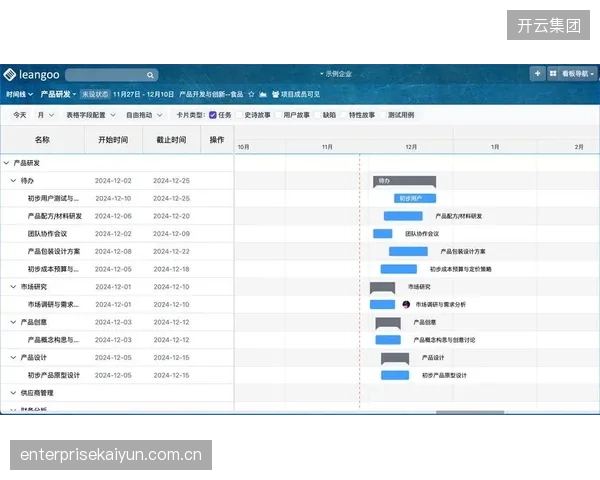Open the 月 time scale dropdown
600x480 pixels.
tap(46, 115)
